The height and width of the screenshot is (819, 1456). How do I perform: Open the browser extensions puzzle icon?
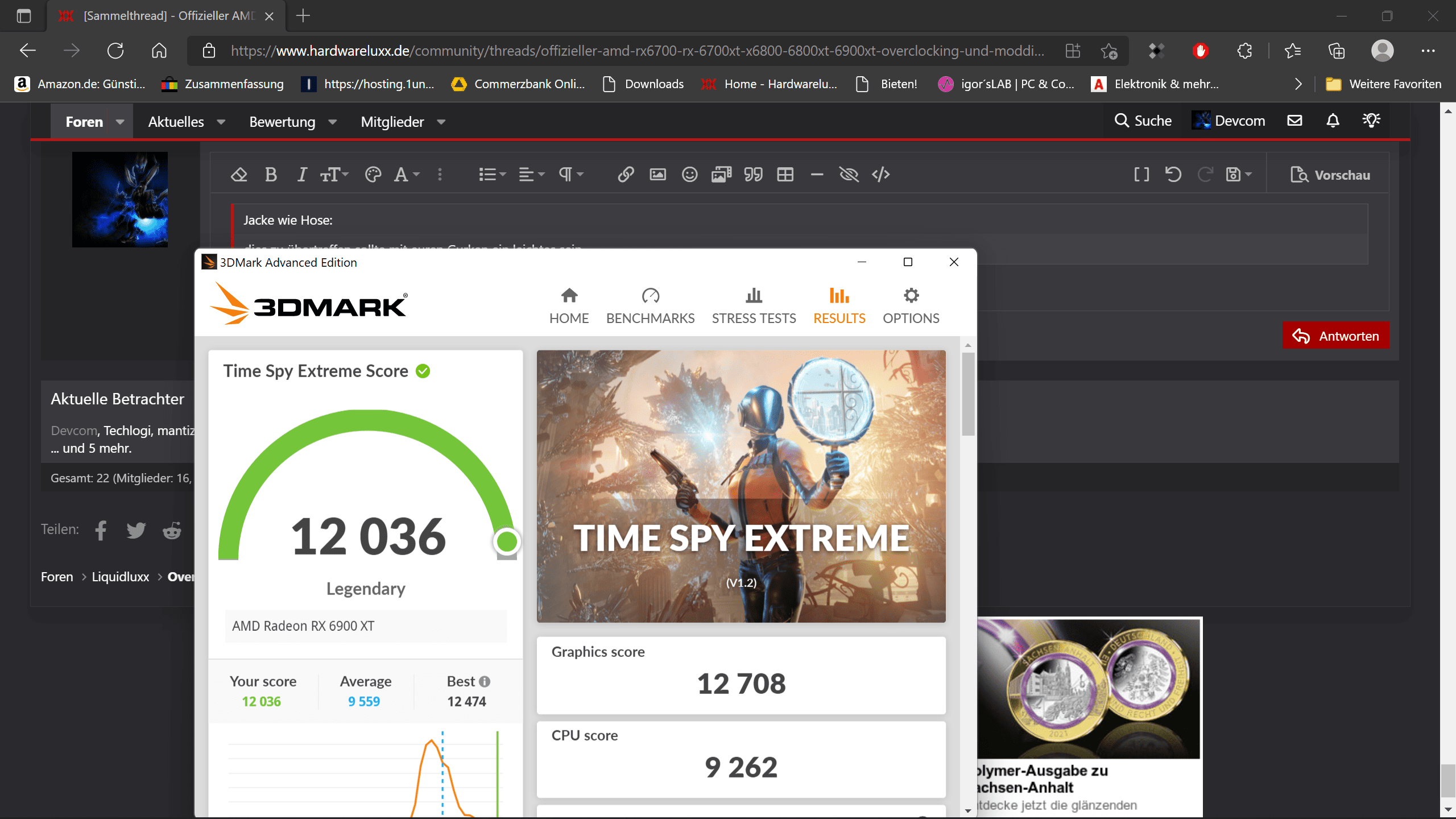(1244, 51)
